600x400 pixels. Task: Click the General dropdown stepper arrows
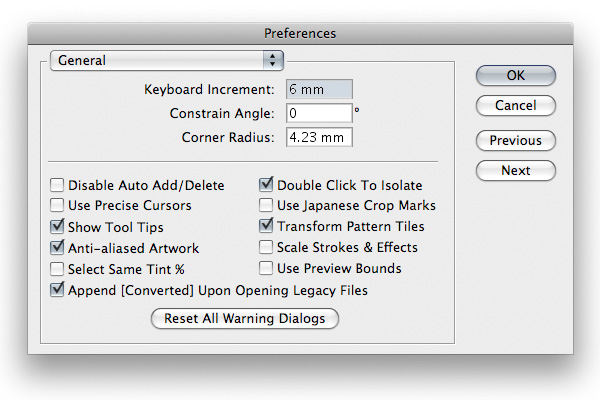pos(273,60)
